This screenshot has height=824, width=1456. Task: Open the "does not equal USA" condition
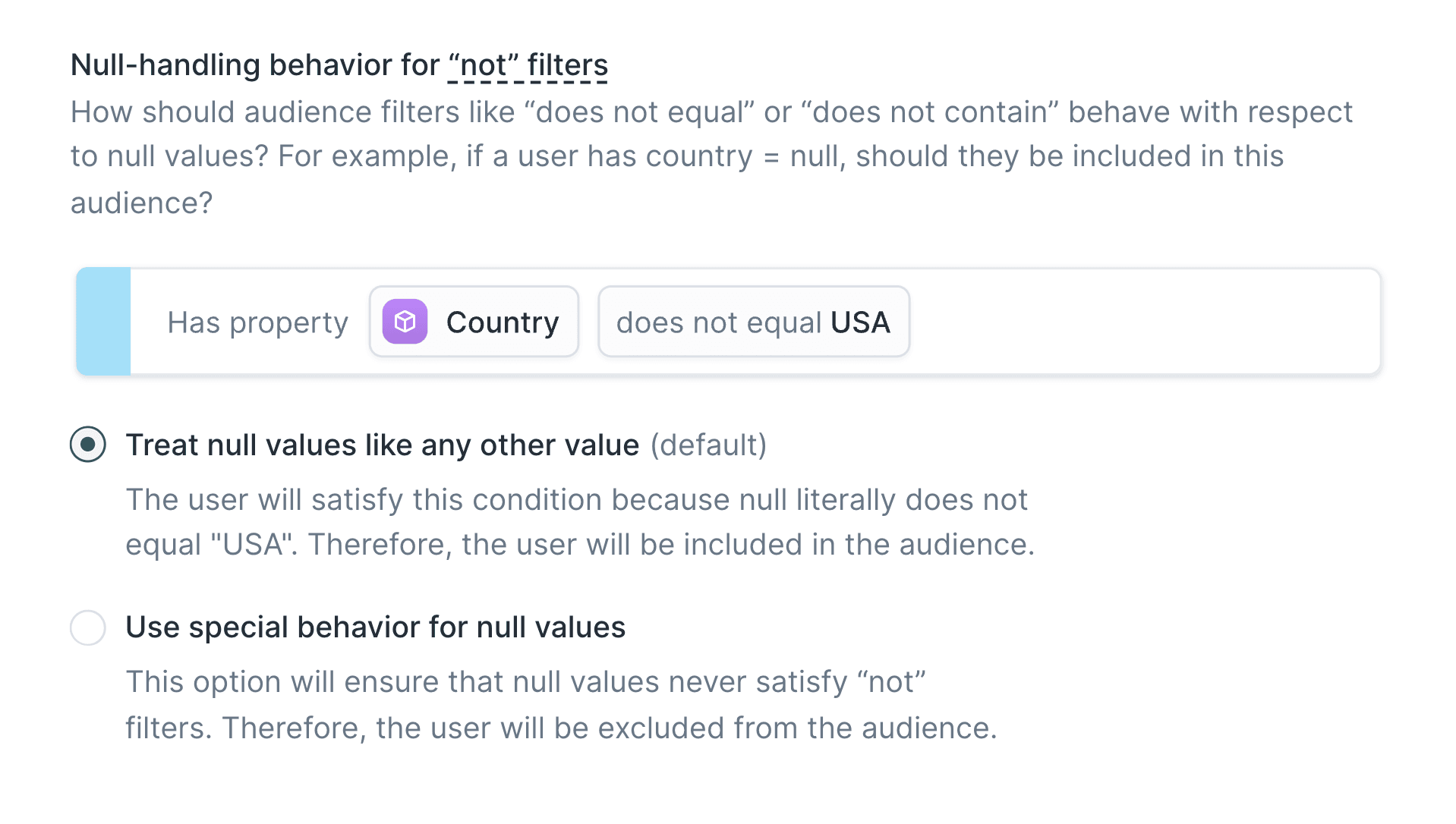(753, 322)
